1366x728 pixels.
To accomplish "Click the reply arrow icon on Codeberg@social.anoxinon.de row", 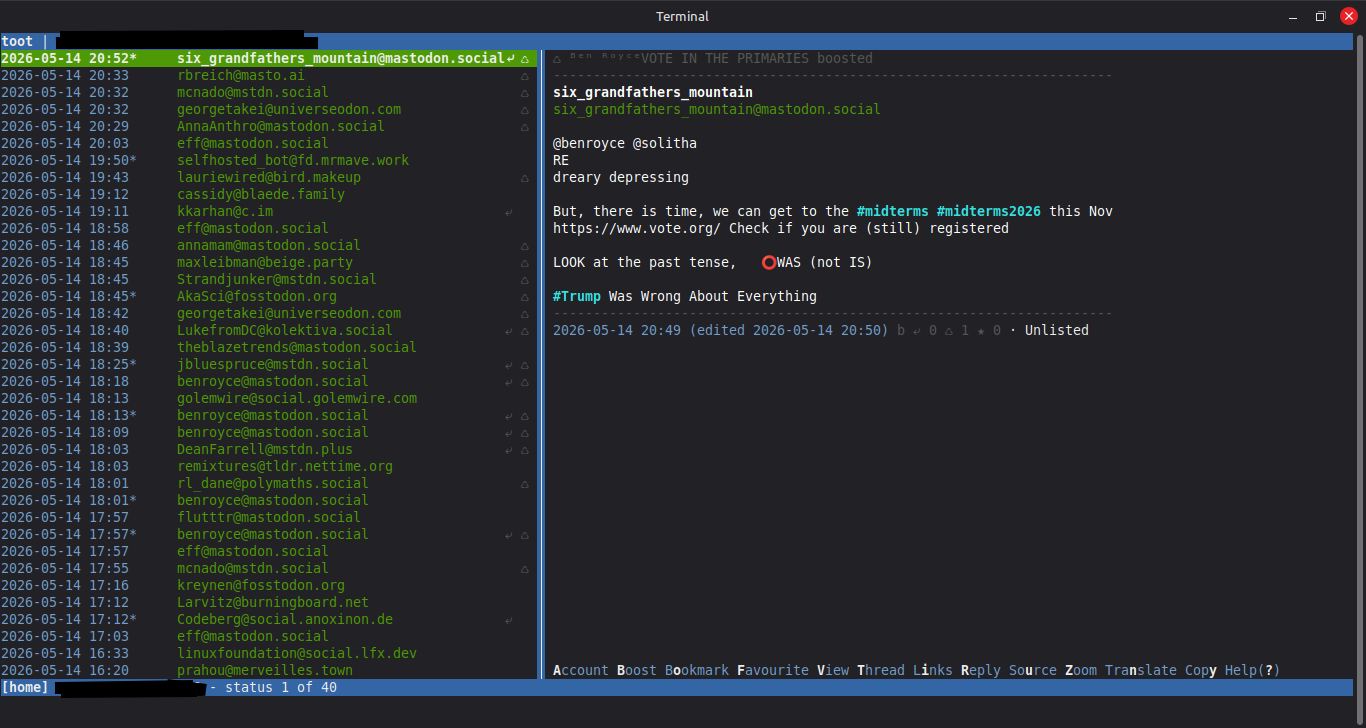I will (x=509, y=619).
